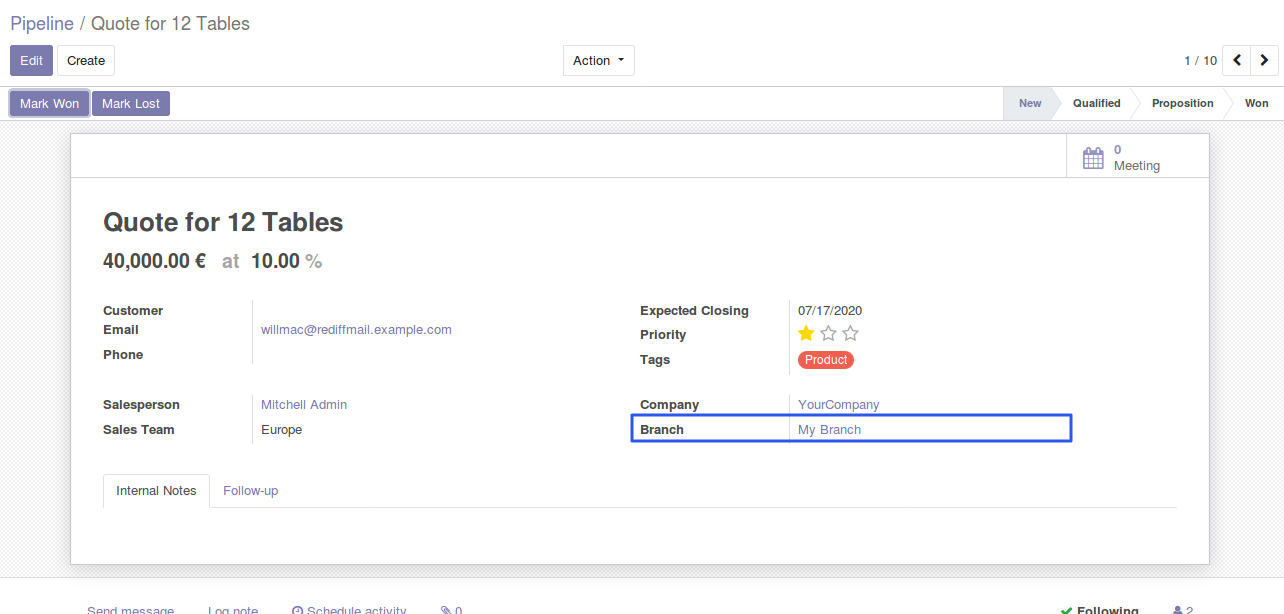Open the Action dropdown menu
Viewport: 1284px width, 614px height.
(x=598, y=61)
